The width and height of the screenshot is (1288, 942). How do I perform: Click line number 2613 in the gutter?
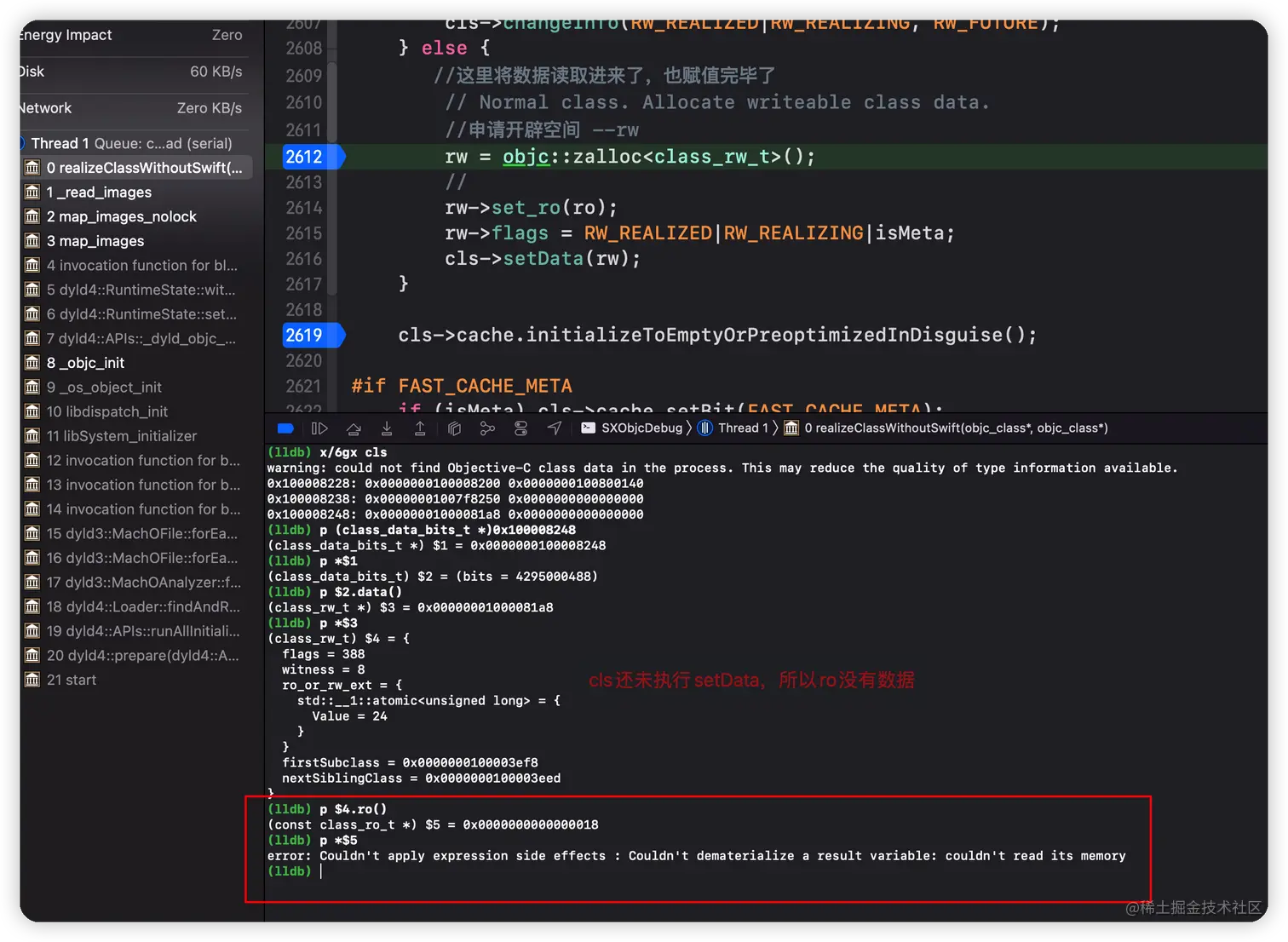(304, 182)
